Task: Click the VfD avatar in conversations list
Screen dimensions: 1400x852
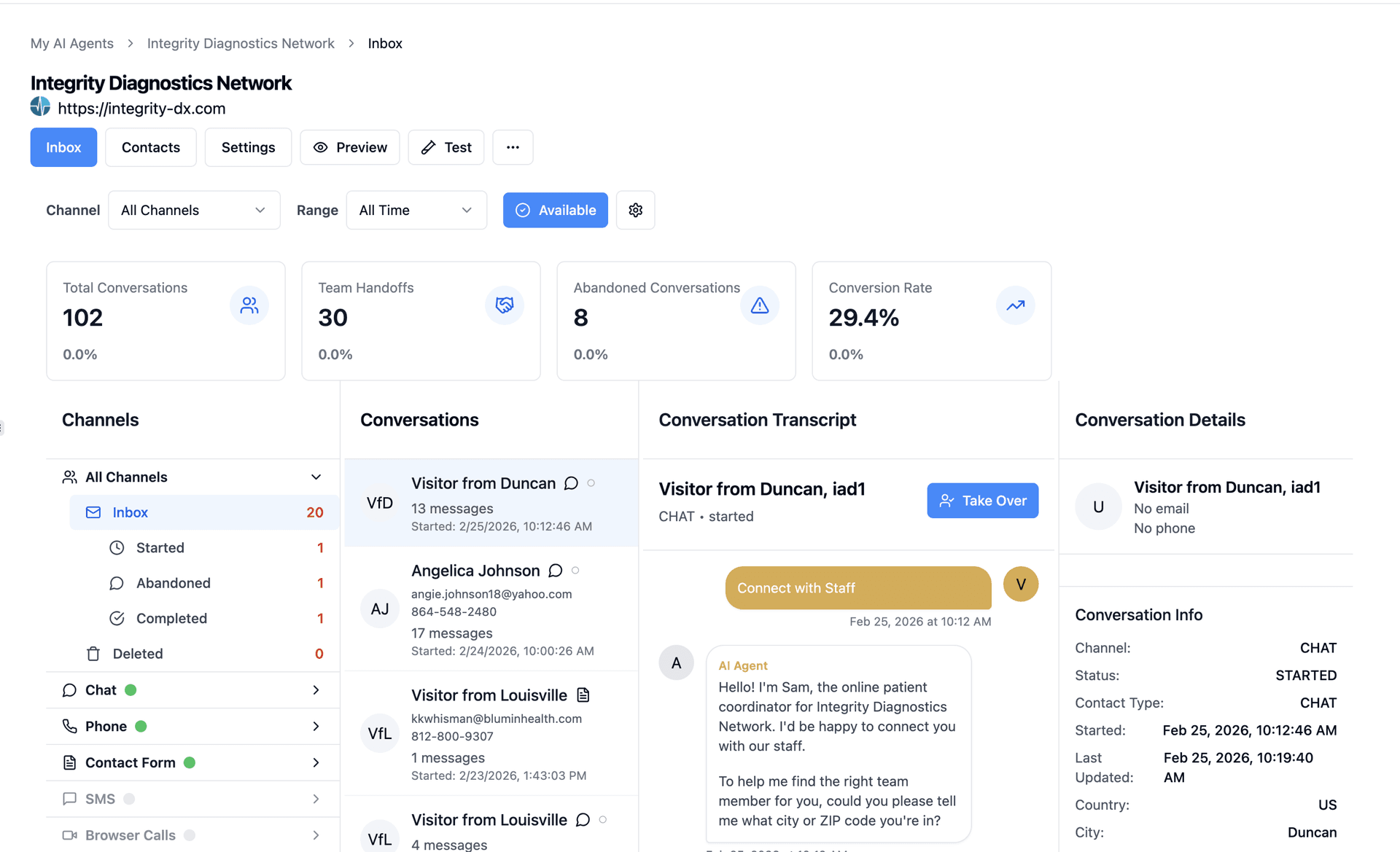Action: (x=380, y=503)
